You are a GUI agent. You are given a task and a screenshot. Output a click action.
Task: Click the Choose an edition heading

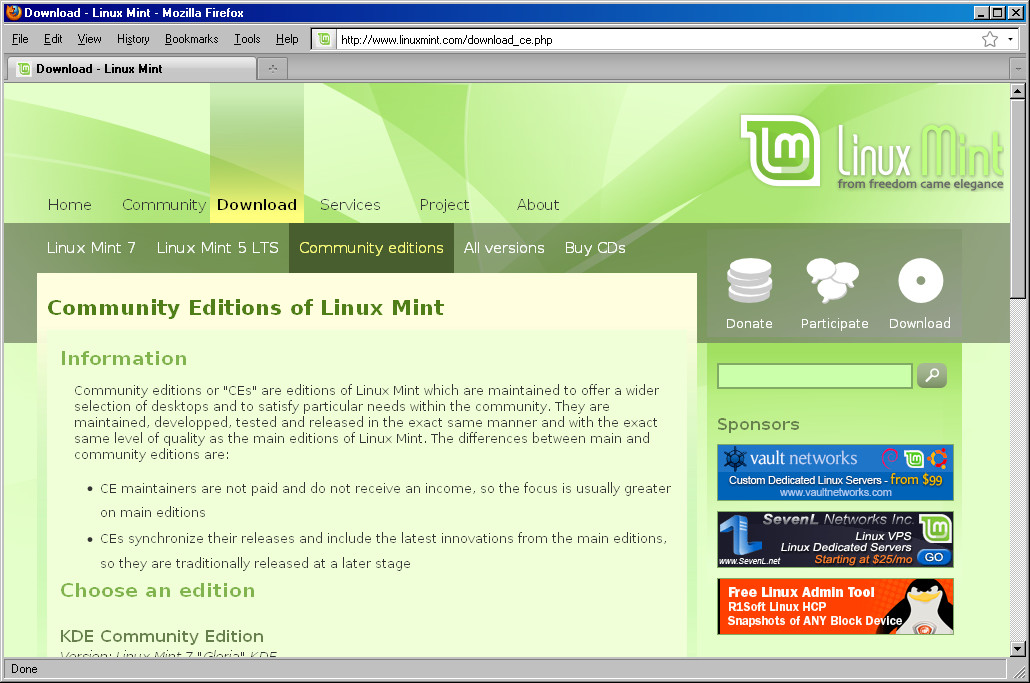pos(158,590)
